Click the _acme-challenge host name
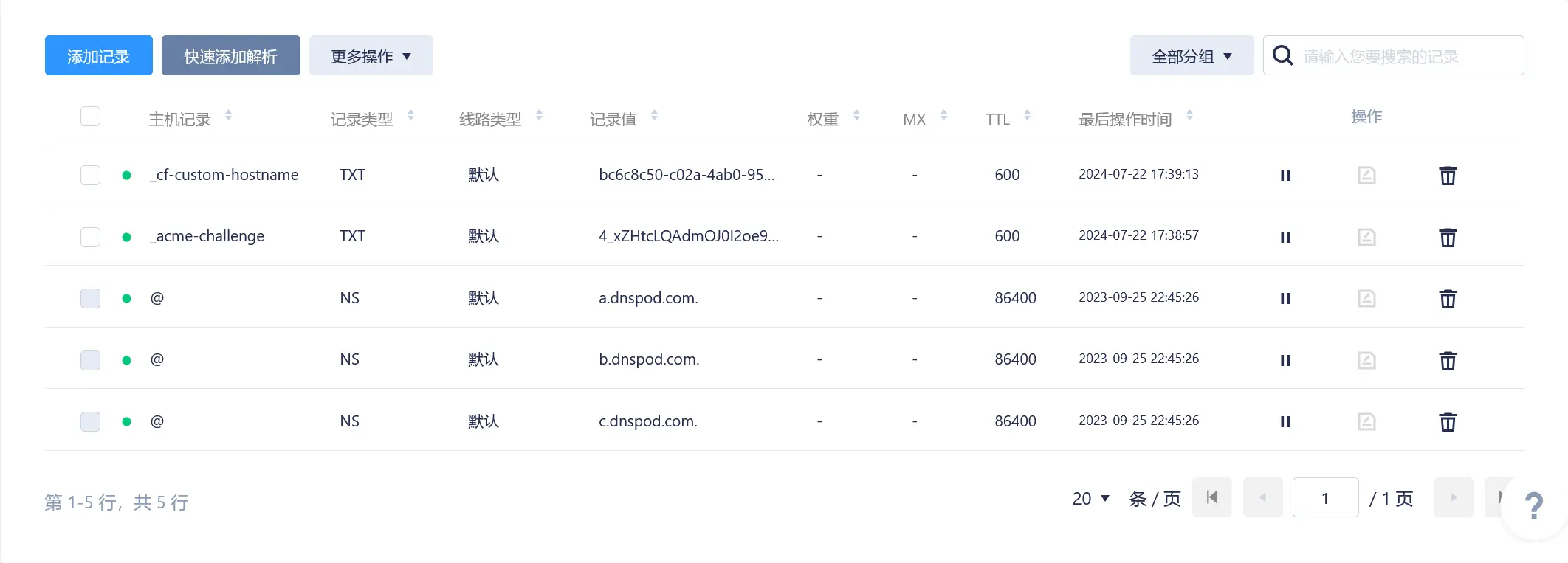The width and height of the screenshot is (1568, 563). click(207, 236)
